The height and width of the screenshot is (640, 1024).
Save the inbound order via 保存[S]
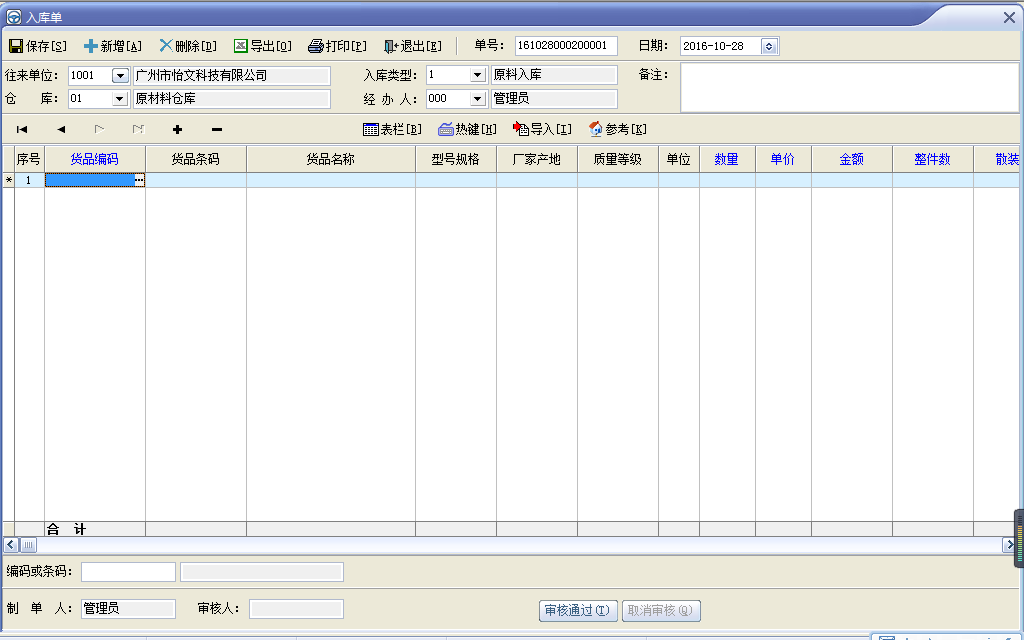pos(38,46)
